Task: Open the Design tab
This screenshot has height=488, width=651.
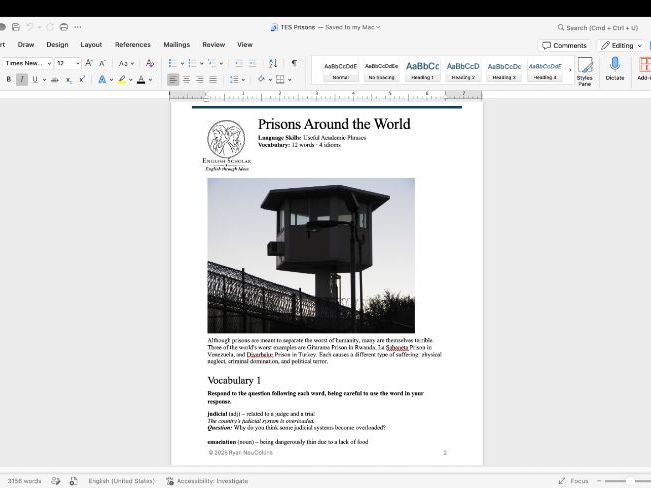Action: pos(57,44)
